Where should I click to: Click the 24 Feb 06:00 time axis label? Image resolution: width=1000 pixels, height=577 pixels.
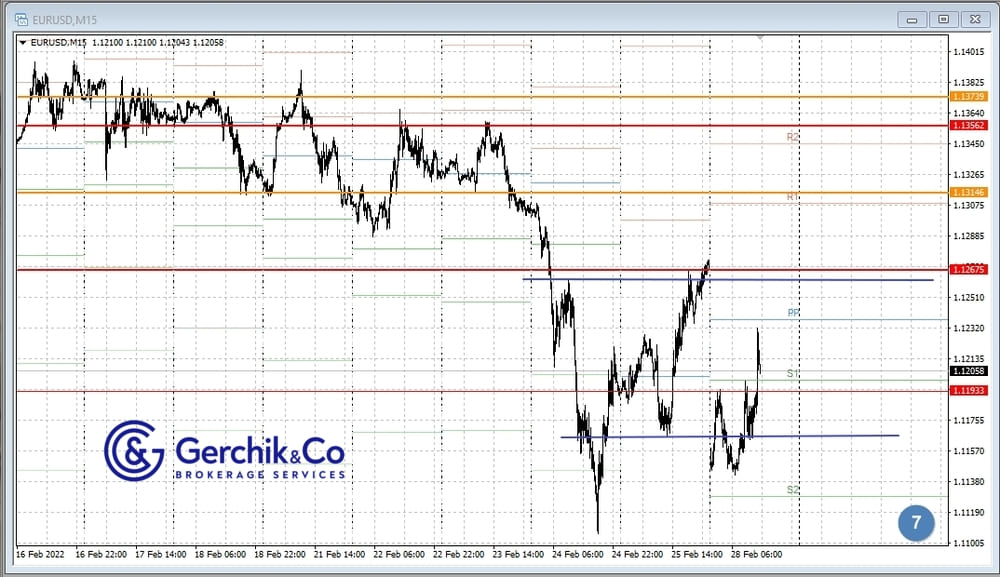click(x=578, y=554)
